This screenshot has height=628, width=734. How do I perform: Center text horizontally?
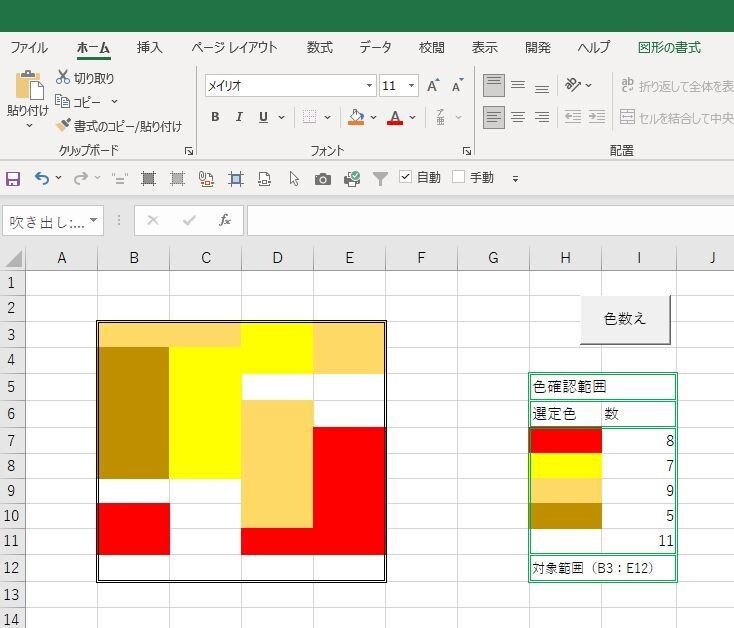pos(518,117)
